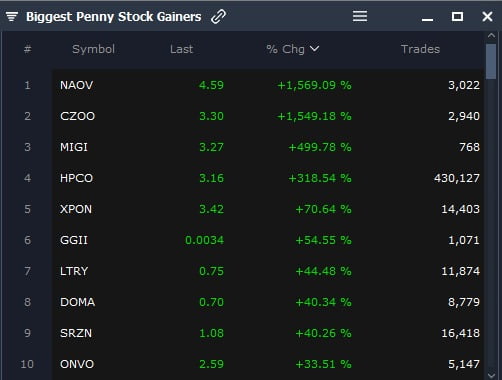This screenshot has width=502, height=380.
Task: Click the link chain icon in title bar
Action: pyautogui.click(x=219, y=17)
